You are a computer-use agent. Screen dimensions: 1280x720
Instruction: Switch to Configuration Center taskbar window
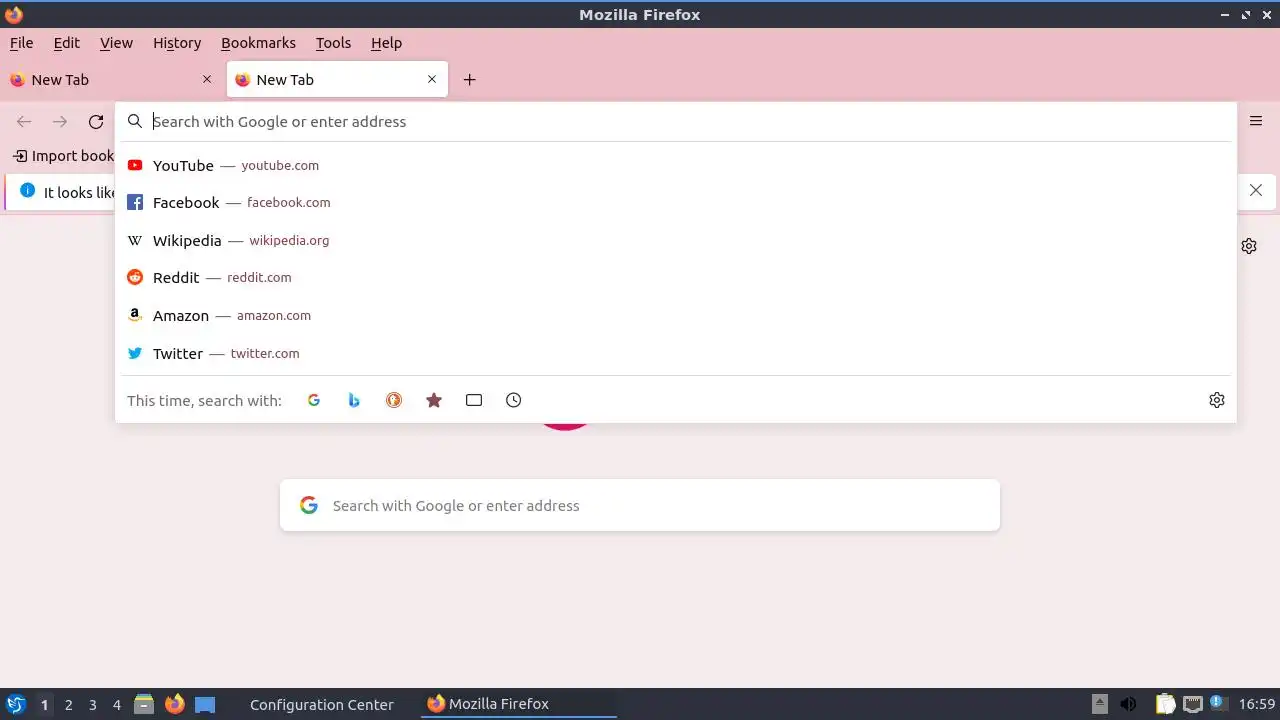322,704
